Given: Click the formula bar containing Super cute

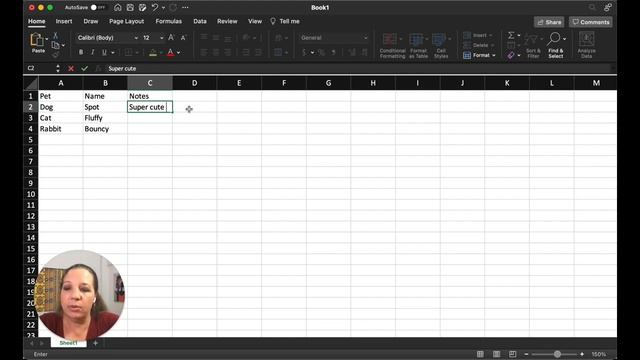Looking at the screenshot, I should click(359, 69).
